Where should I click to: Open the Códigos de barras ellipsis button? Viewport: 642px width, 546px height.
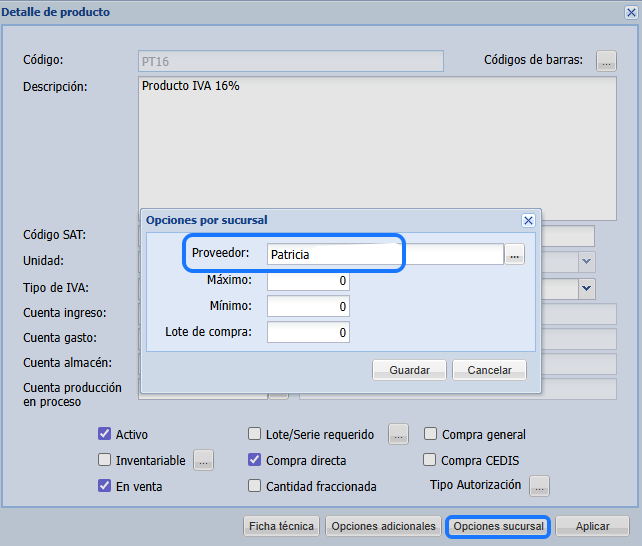coord(606,61)
